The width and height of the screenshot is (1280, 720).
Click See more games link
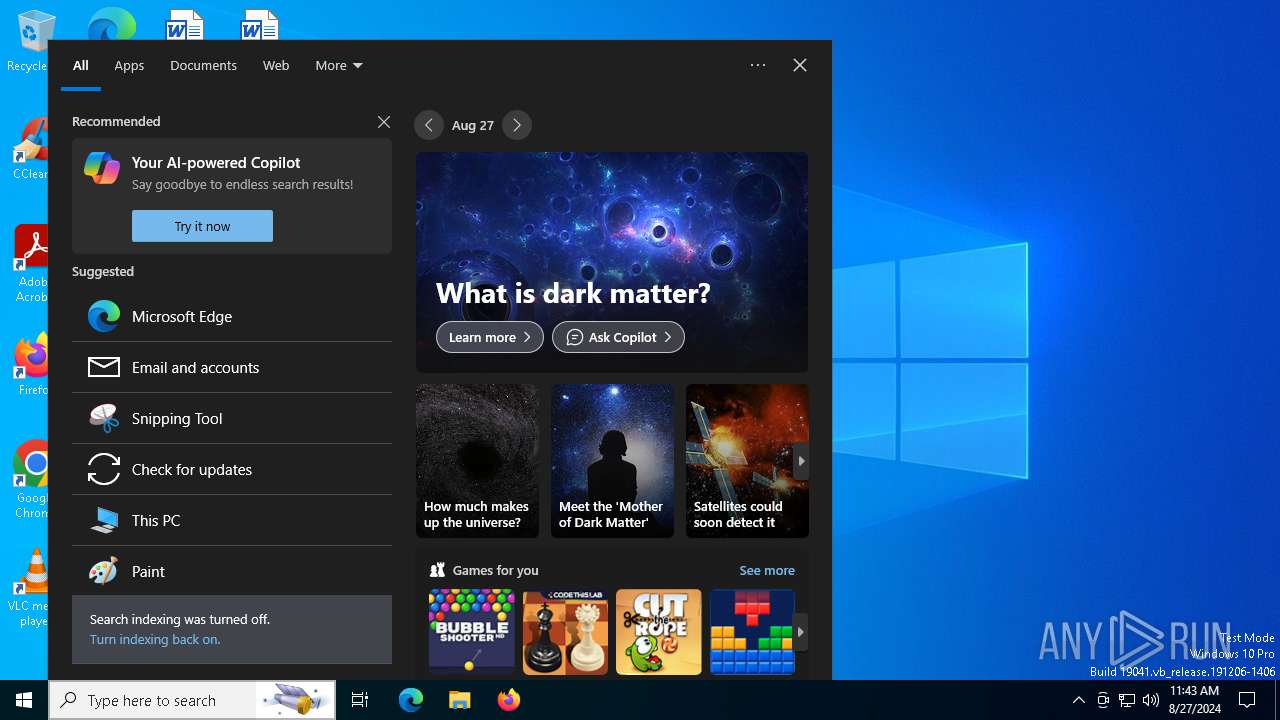(x=767, y=570)
